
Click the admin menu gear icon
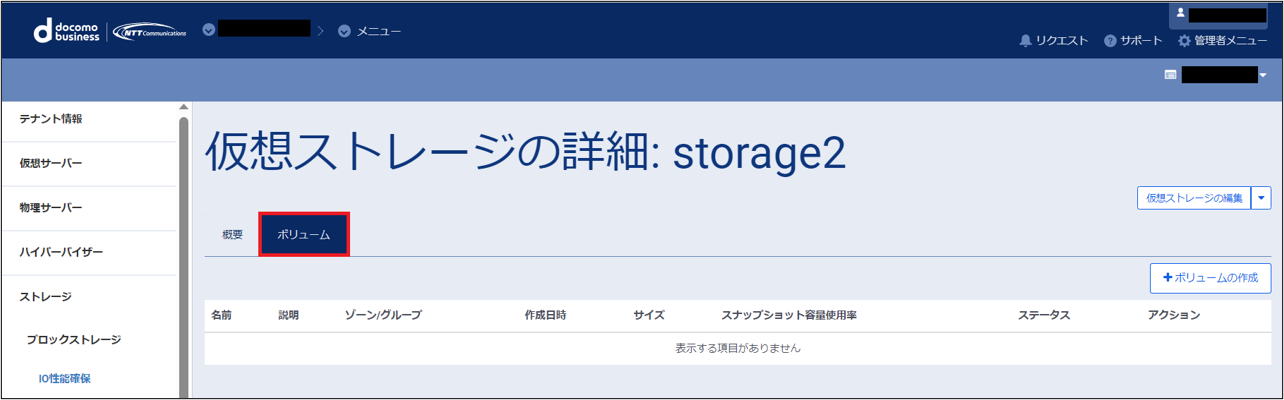tap(1184, 41)
